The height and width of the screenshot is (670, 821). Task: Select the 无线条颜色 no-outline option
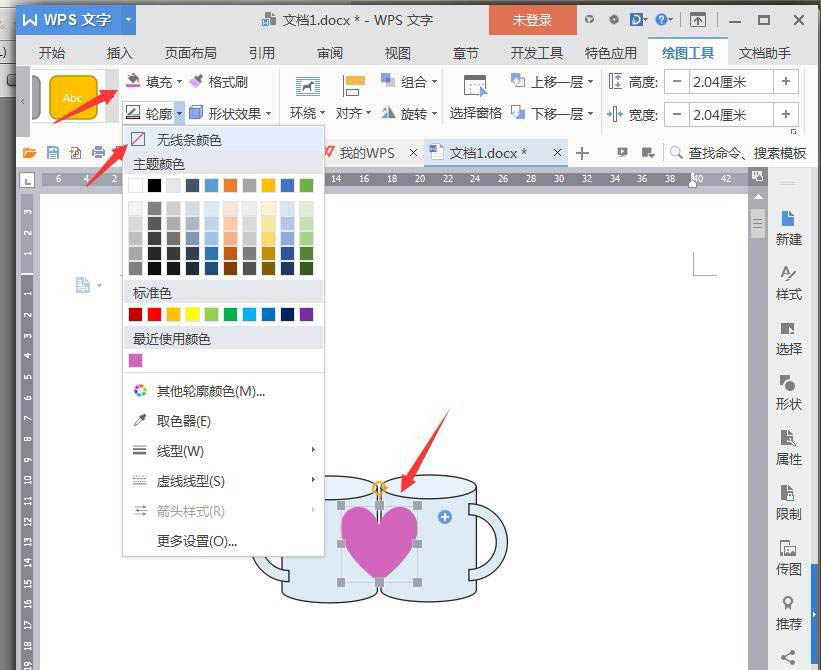(223, 140)
